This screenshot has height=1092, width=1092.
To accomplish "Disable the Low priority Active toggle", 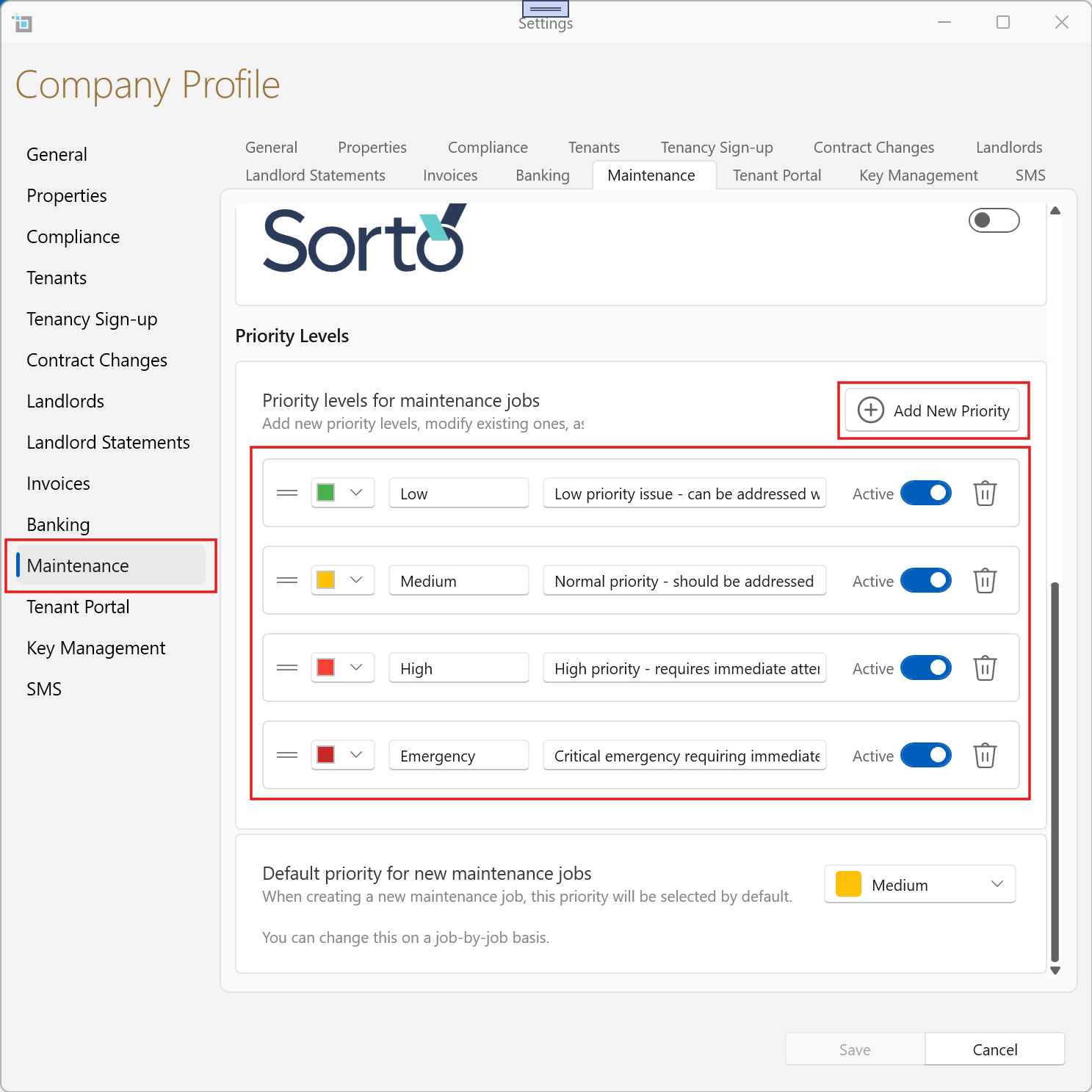I will [926, 493].
